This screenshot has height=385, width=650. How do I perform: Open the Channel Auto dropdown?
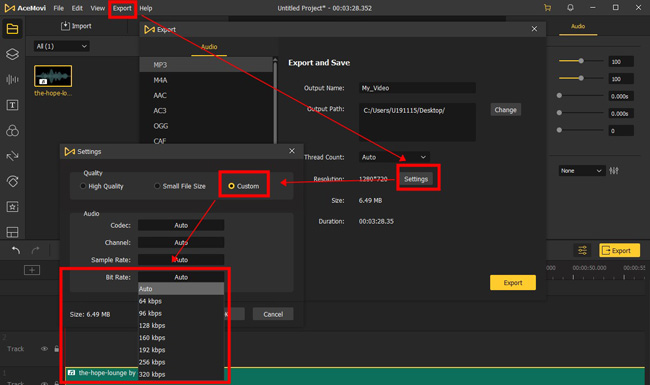point(181,242)
